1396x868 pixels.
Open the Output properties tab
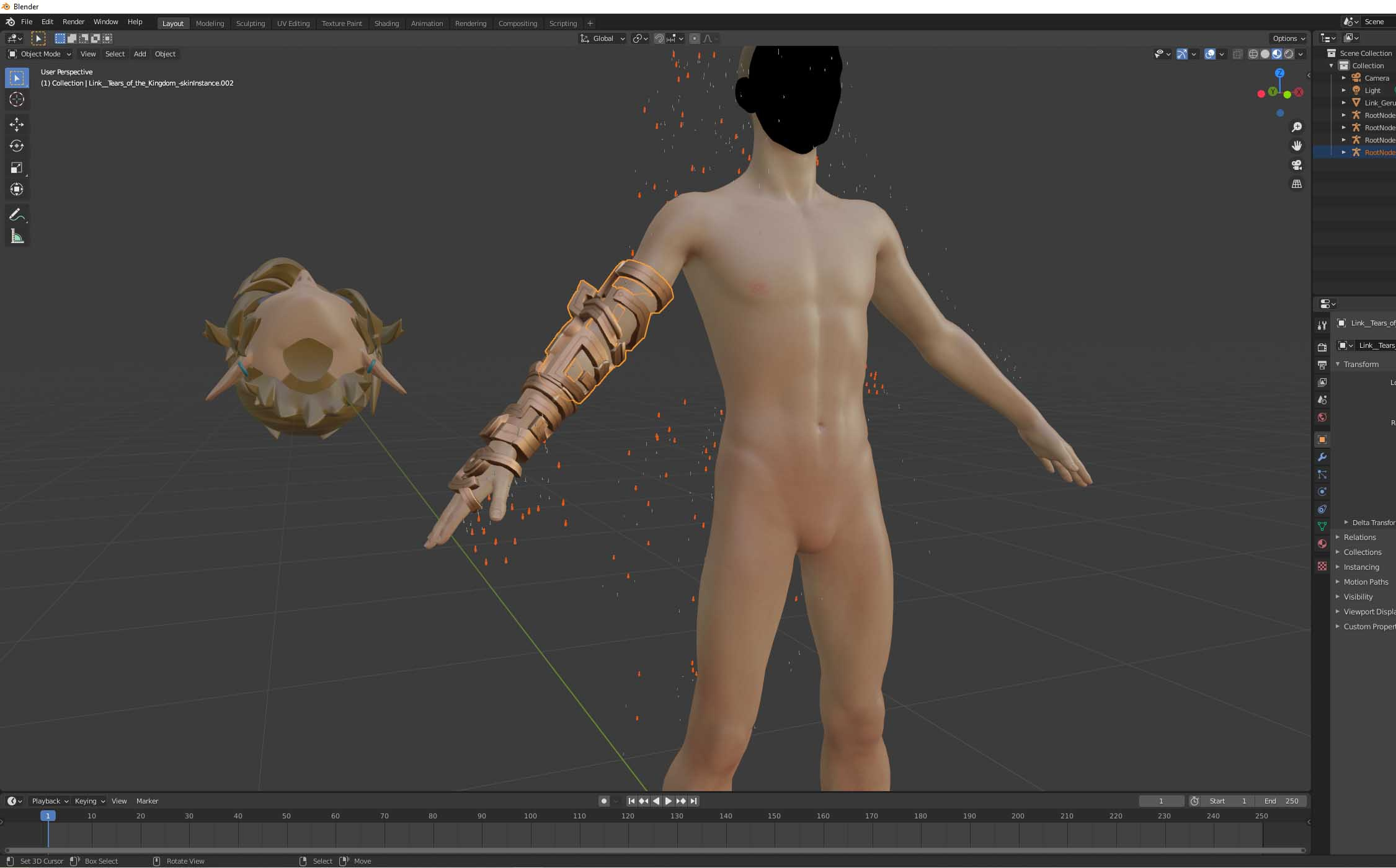(1322, 365)
